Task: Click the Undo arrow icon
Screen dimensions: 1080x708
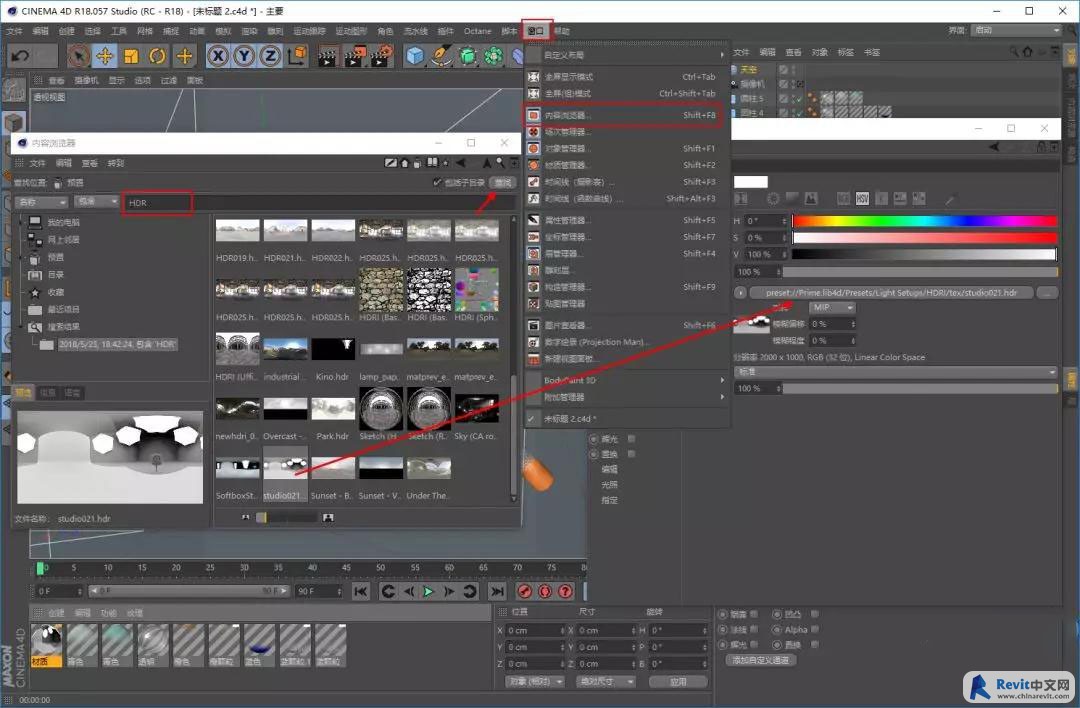Action: tap(20, 55)
